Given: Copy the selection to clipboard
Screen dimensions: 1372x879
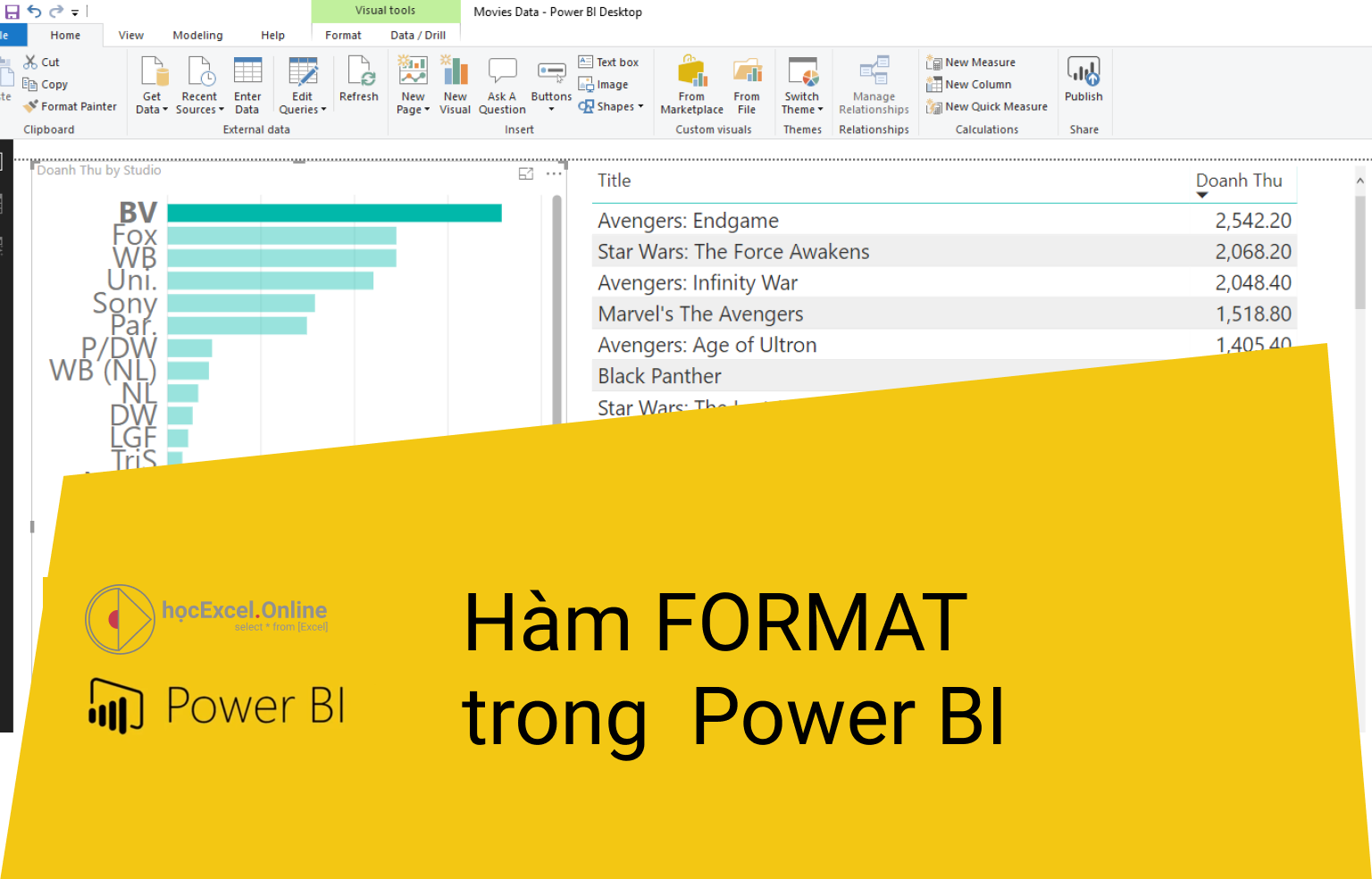Looking at the screenshot, I should 46,84.
